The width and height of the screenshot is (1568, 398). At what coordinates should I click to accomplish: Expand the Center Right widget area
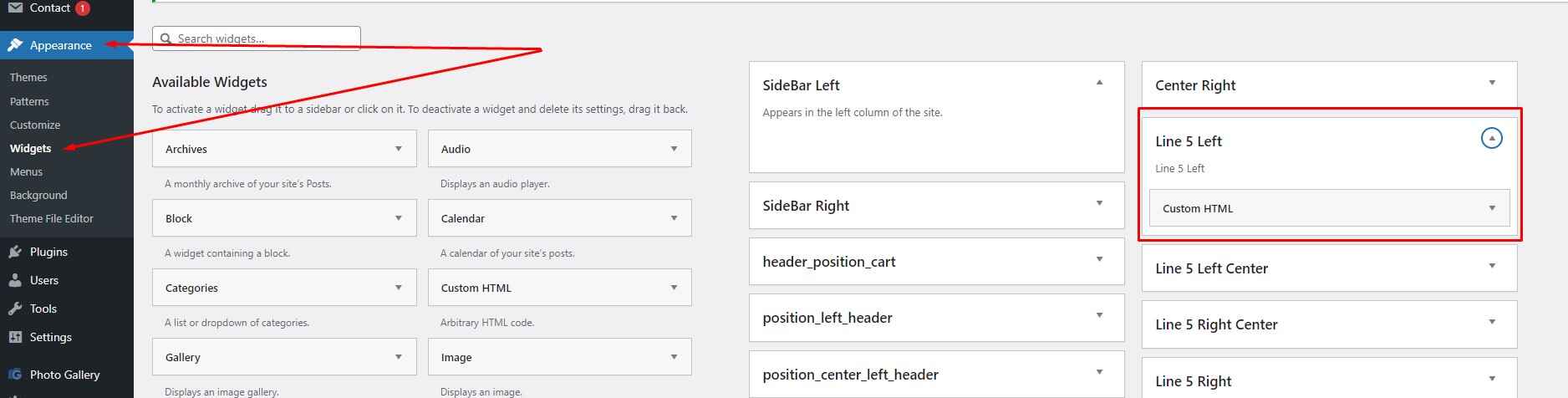[x=1492, y=83]
